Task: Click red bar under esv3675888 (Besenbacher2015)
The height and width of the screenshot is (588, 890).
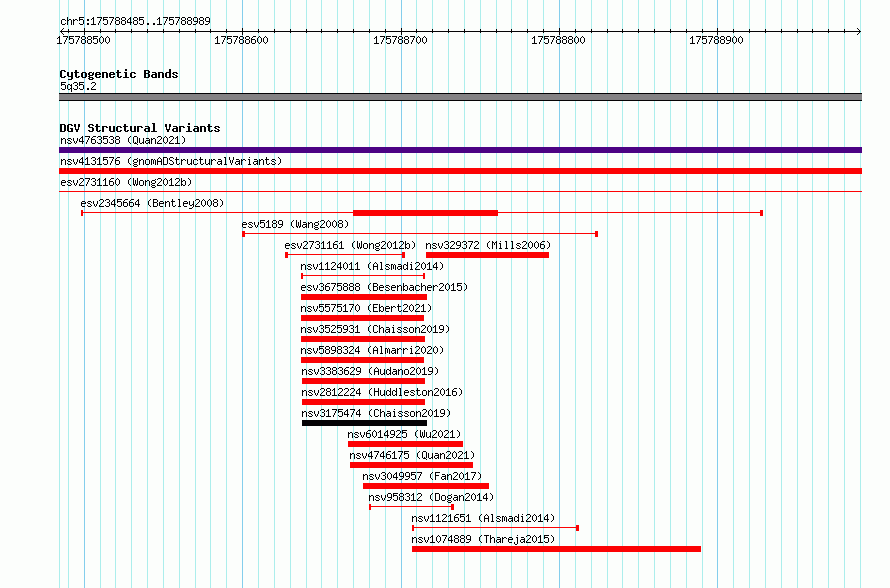Action: click(x=364, y=297)
